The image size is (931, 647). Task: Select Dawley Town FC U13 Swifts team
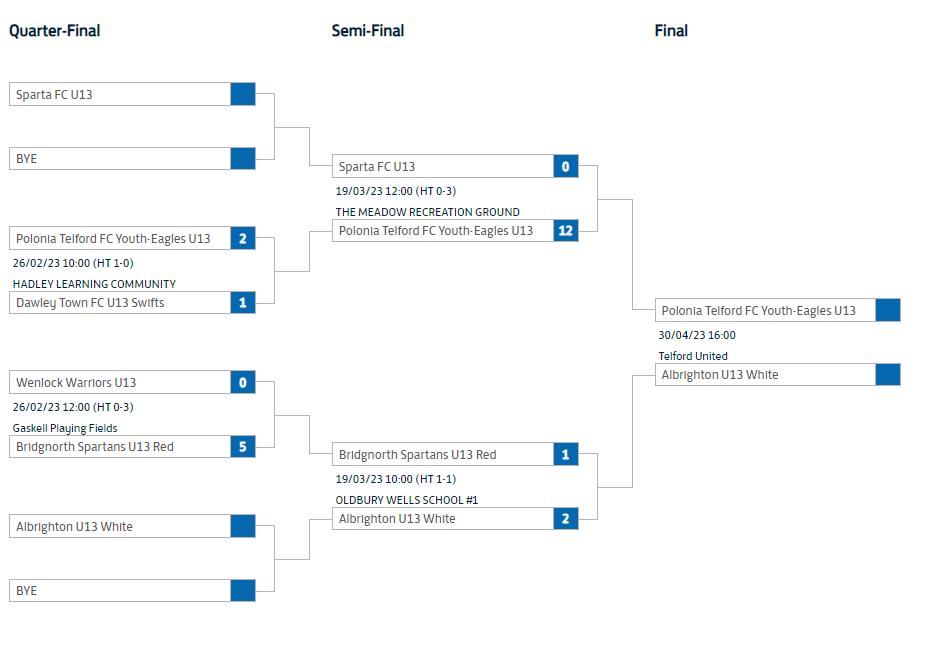(x=90, y=303)
